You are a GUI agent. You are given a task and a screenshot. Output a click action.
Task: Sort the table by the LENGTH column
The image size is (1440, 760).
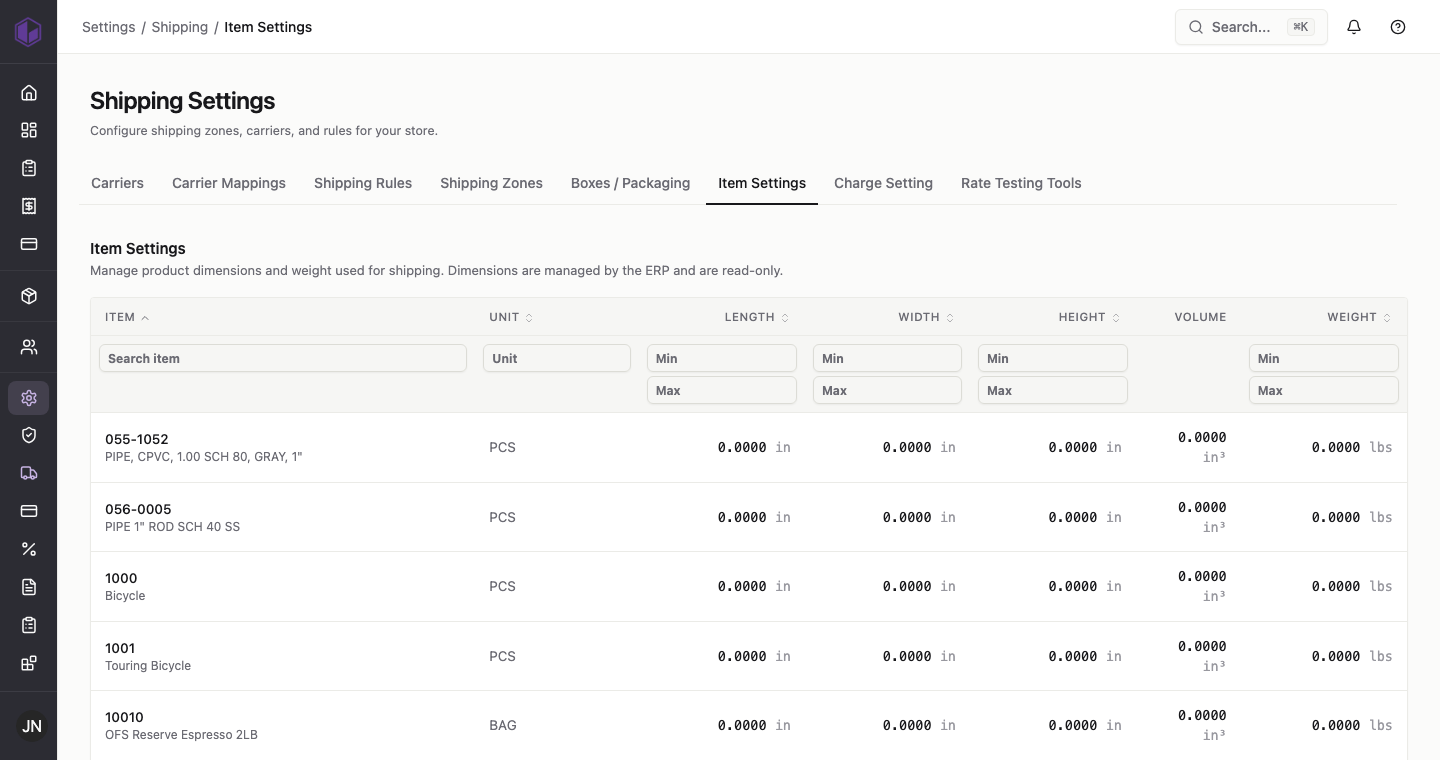pyautogui.click(x=757, y=317)
